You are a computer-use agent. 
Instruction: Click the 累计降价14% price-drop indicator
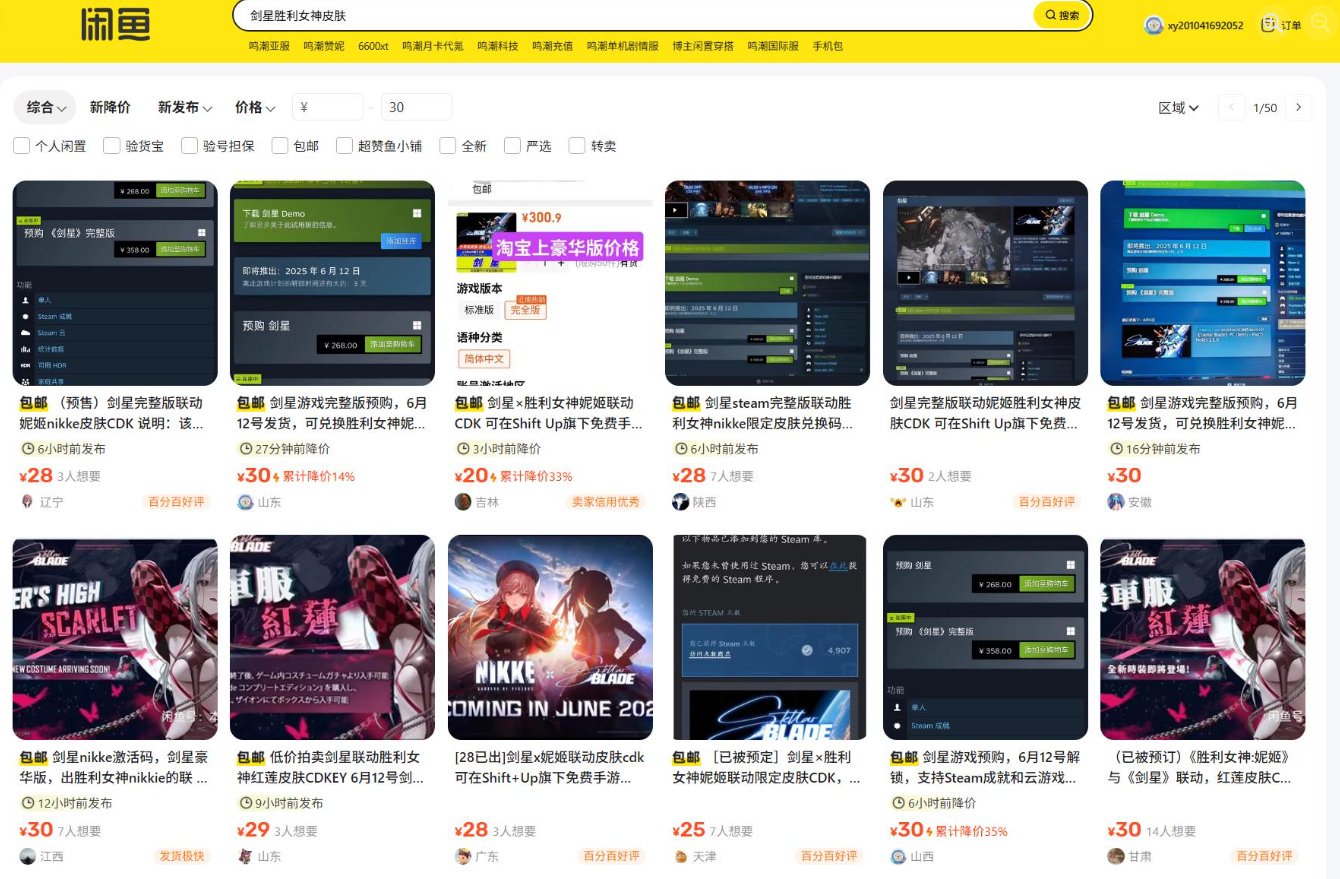314,476
